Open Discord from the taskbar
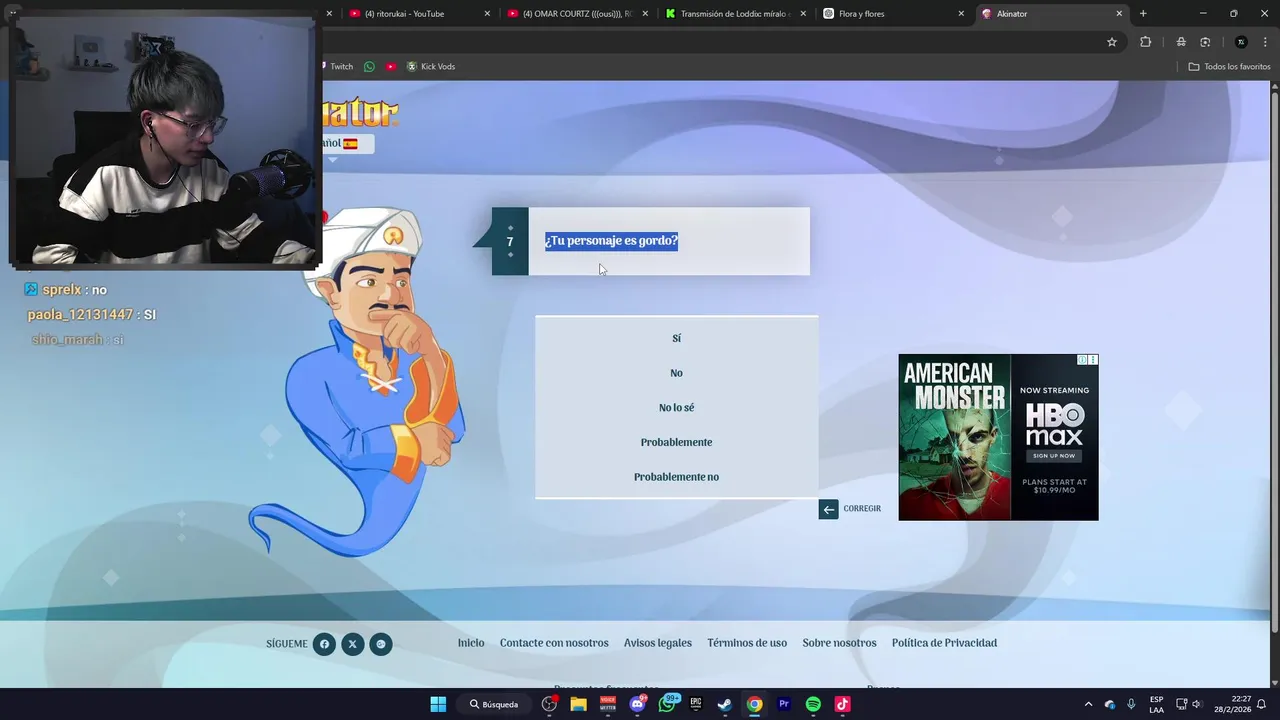 pyautogui.click(x=637, y=704)
